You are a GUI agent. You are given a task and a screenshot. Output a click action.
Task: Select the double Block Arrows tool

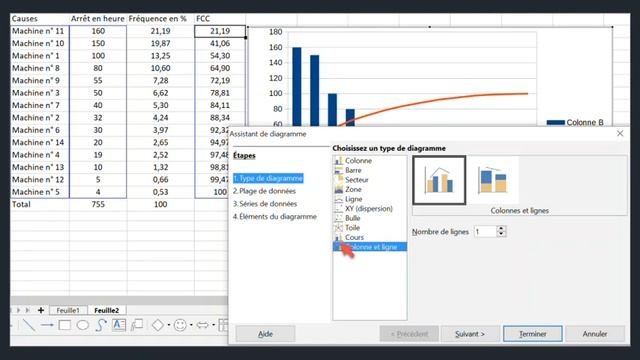[202, 325]
